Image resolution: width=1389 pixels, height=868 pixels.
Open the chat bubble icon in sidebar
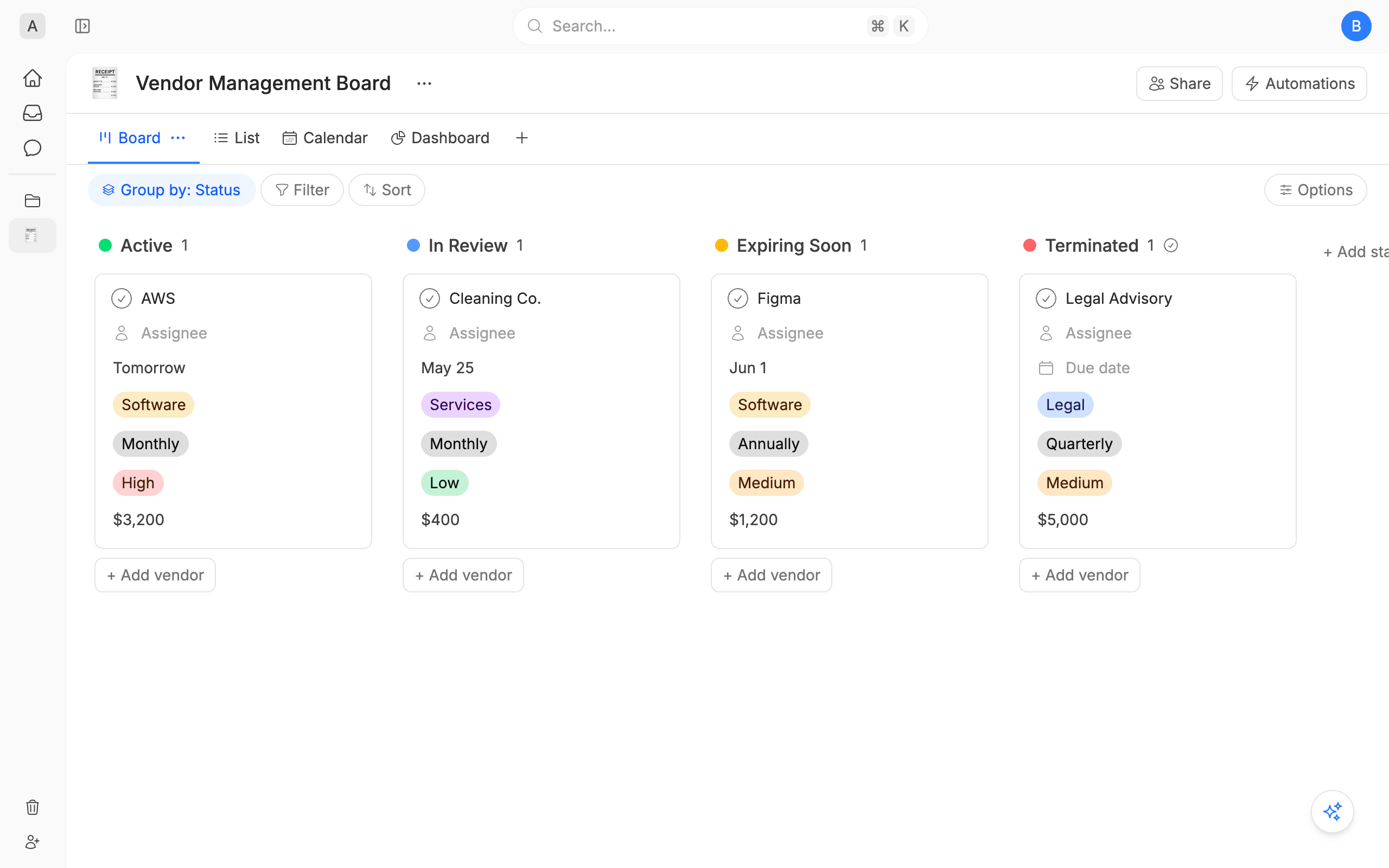(33, 148)
